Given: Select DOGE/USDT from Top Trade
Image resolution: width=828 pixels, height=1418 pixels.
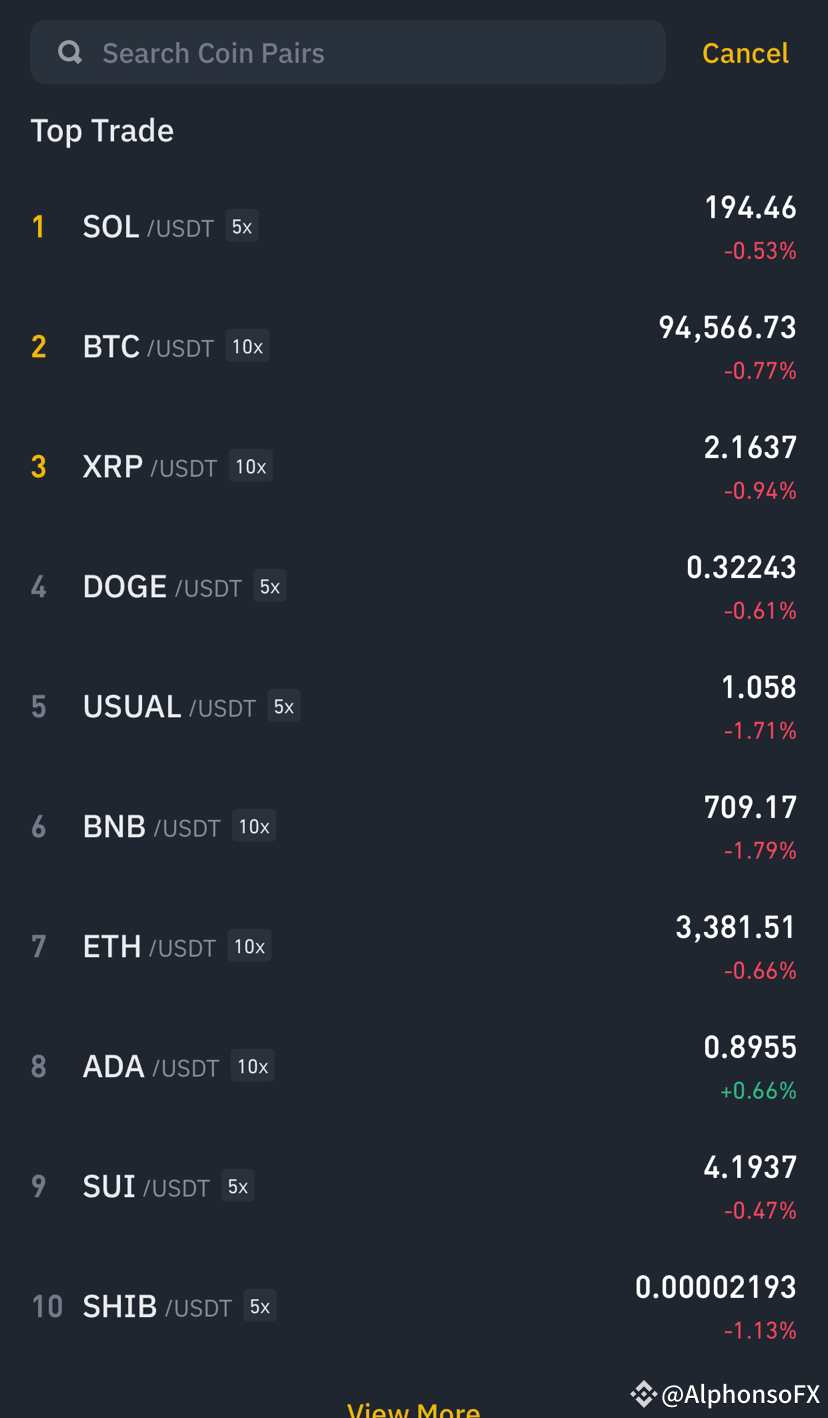Looking at the screenshot, I should pos(414,587).
